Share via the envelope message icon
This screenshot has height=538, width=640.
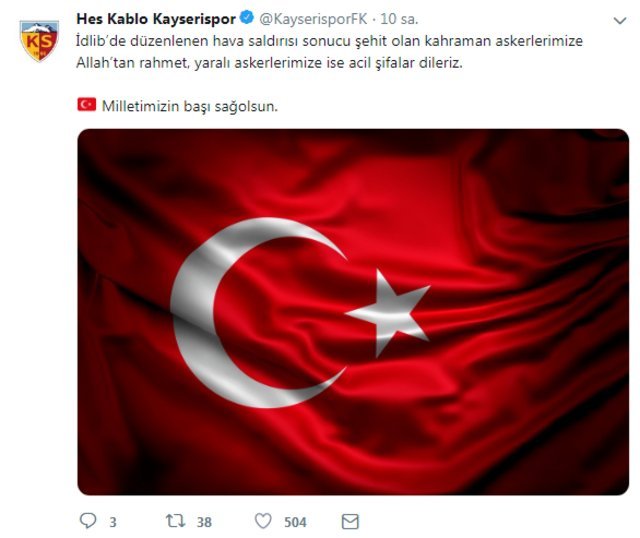pos(350,522)
